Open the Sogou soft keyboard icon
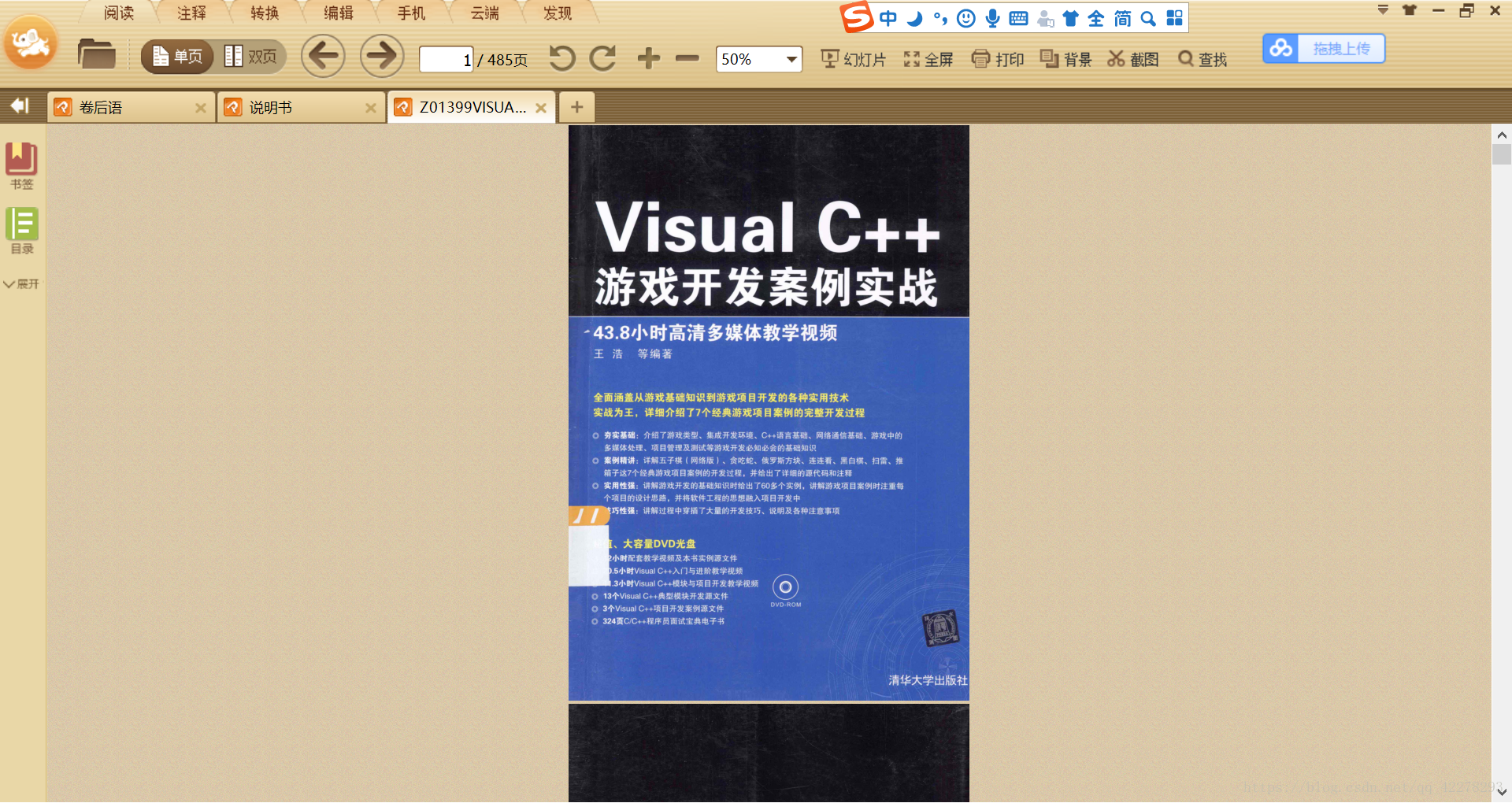This screenshot has height=803, width=1512. [1018, 18]
